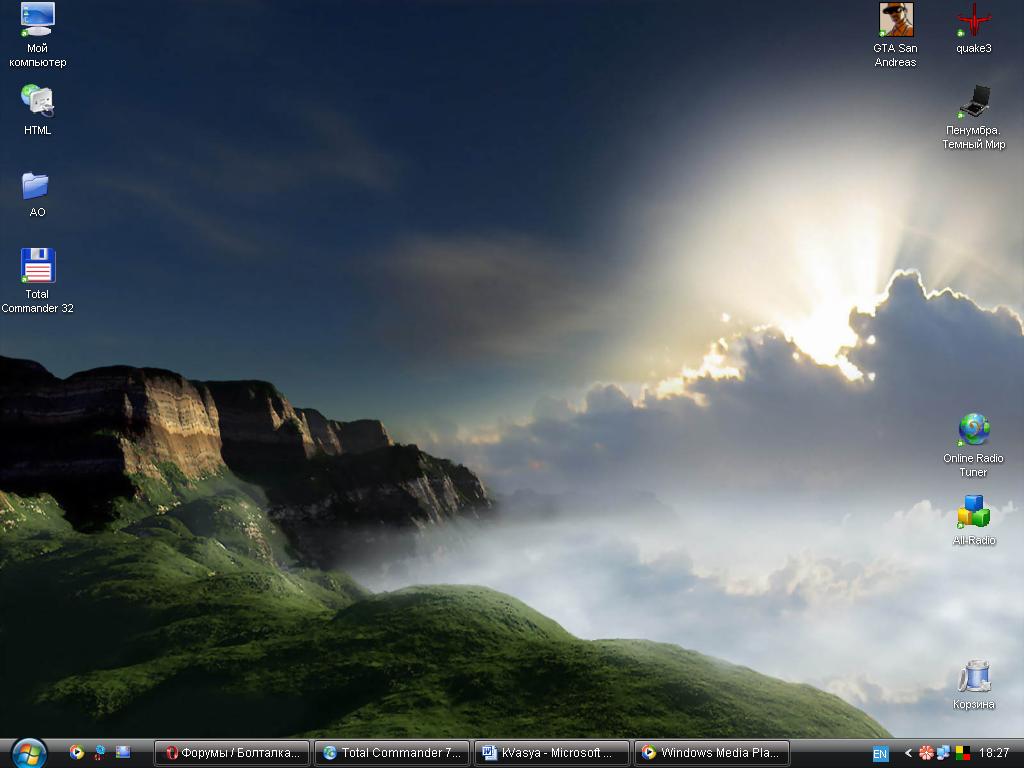Select the AO folder on desktop

pos(37,194)
